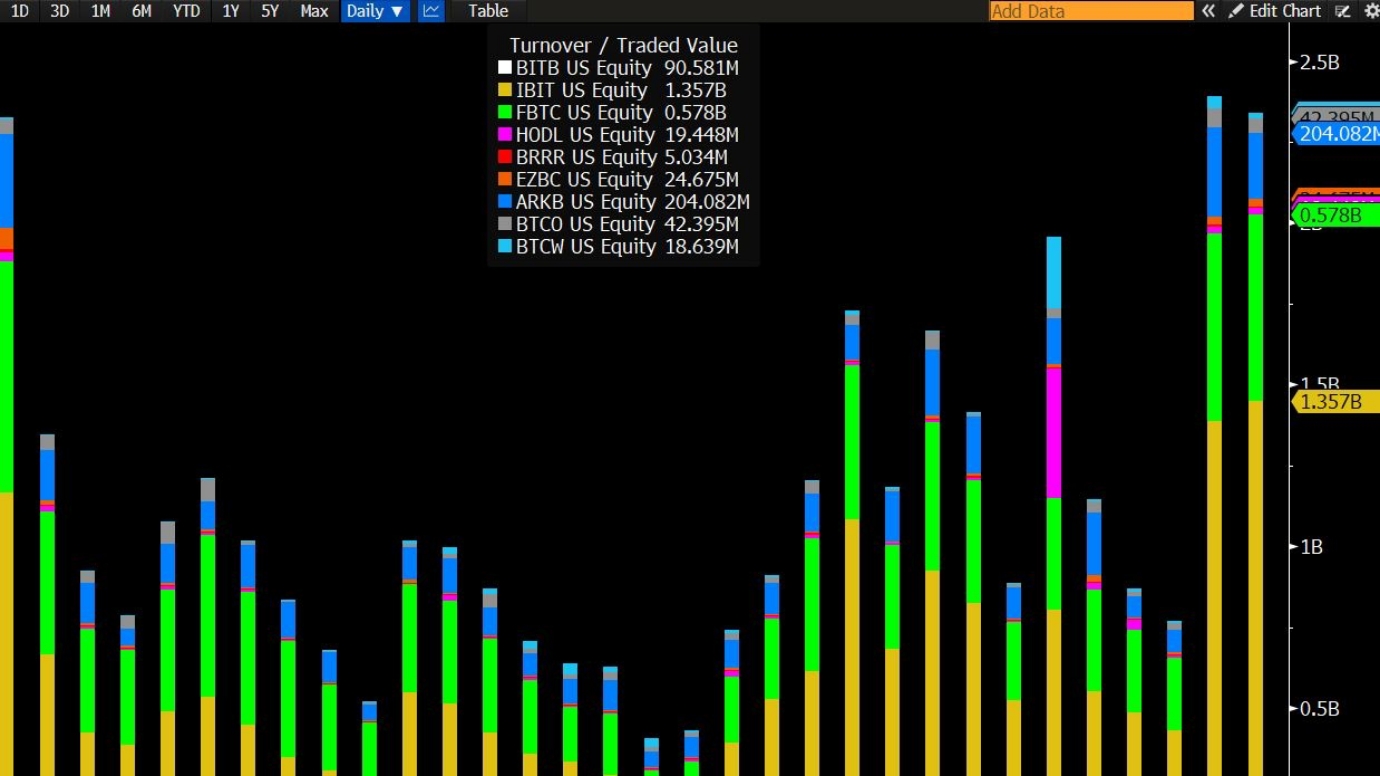Open the Daily periodicity dropdown
Screen dimensions: 1380x776
[x=375, y=11]
